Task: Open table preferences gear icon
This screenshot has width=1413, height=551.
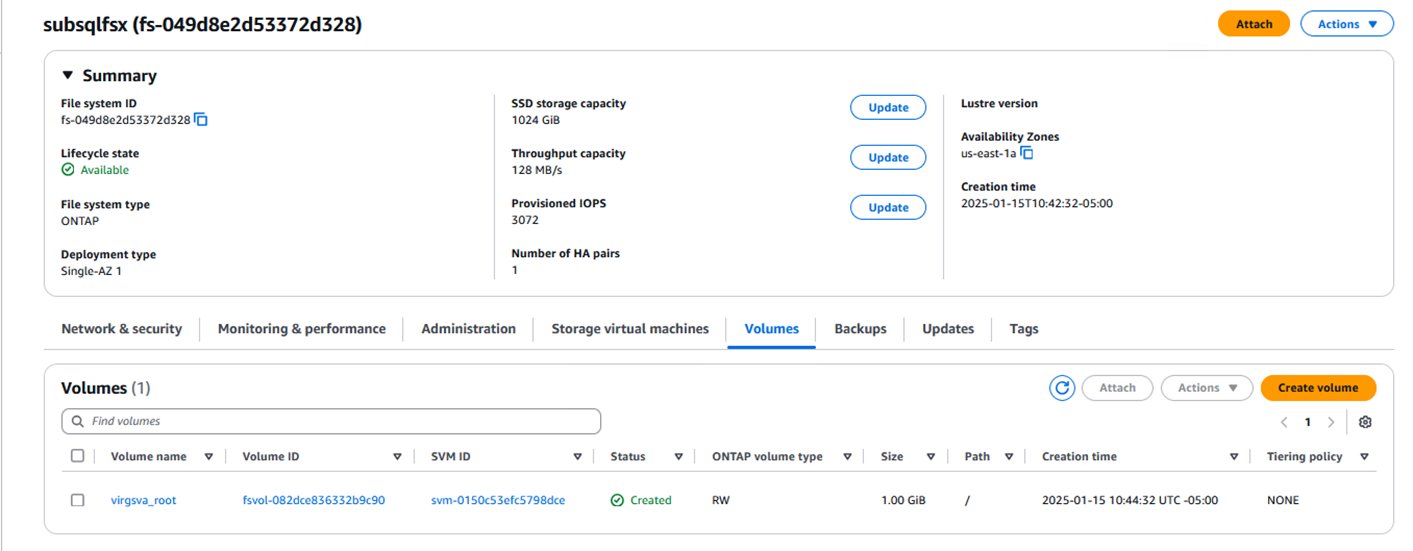Action: tap(1365, 422)
